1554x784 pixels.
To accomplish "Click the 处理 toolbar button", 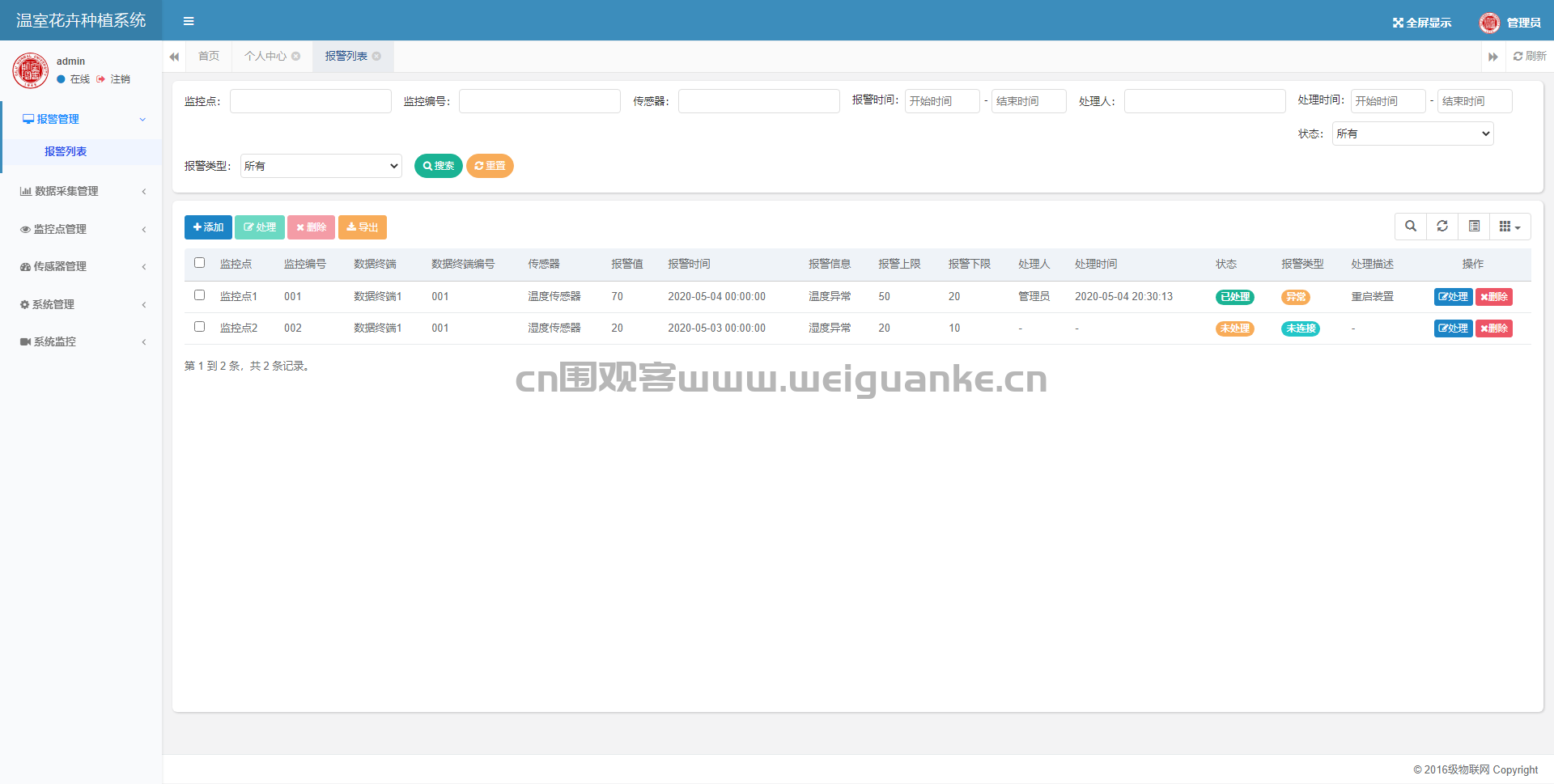I will 260,227.
